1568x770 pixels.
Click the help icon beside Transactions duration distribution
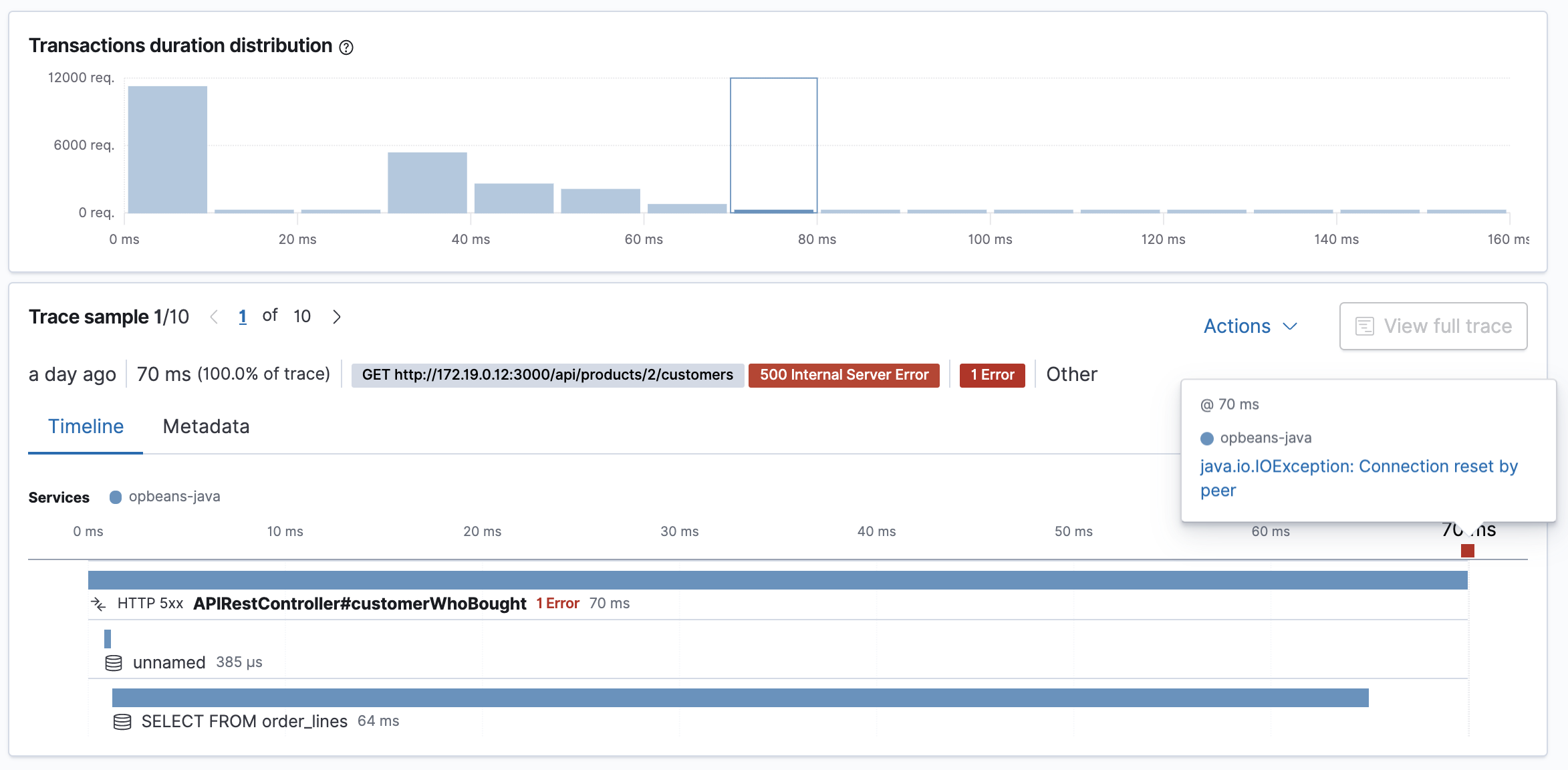(346, 47)
